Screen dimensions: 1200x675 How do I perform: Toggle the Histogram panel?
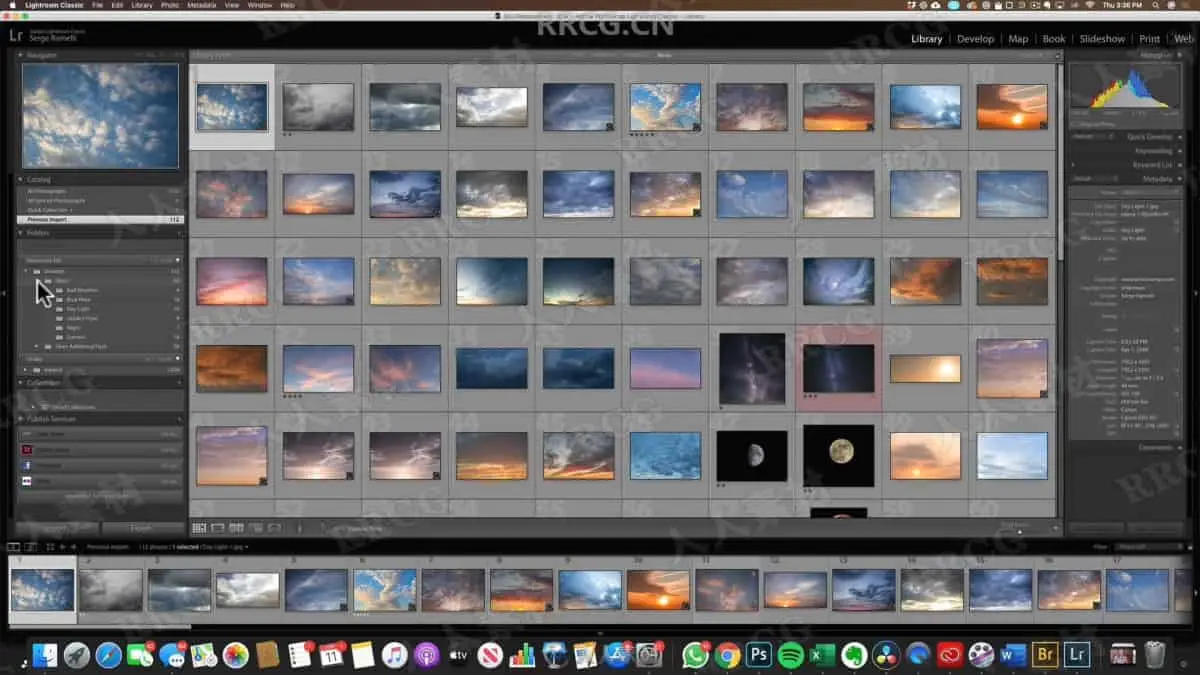tap(1156, 55)
